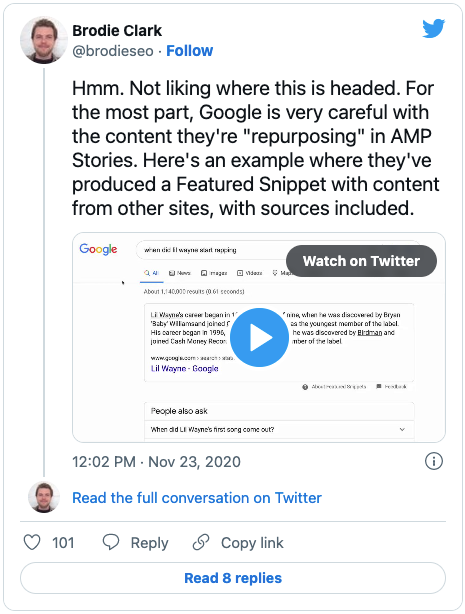465x614 pixels.
Task: Play the embedded video
Action: pyautogui.click(x=259, y=337)
